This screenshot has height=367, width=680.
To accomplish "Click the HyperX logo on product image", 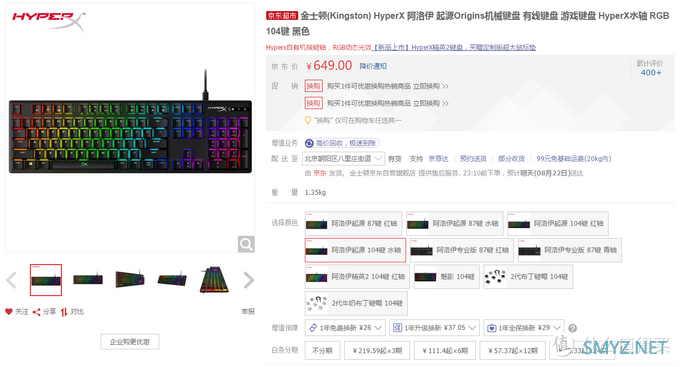I will coord(48,20).
